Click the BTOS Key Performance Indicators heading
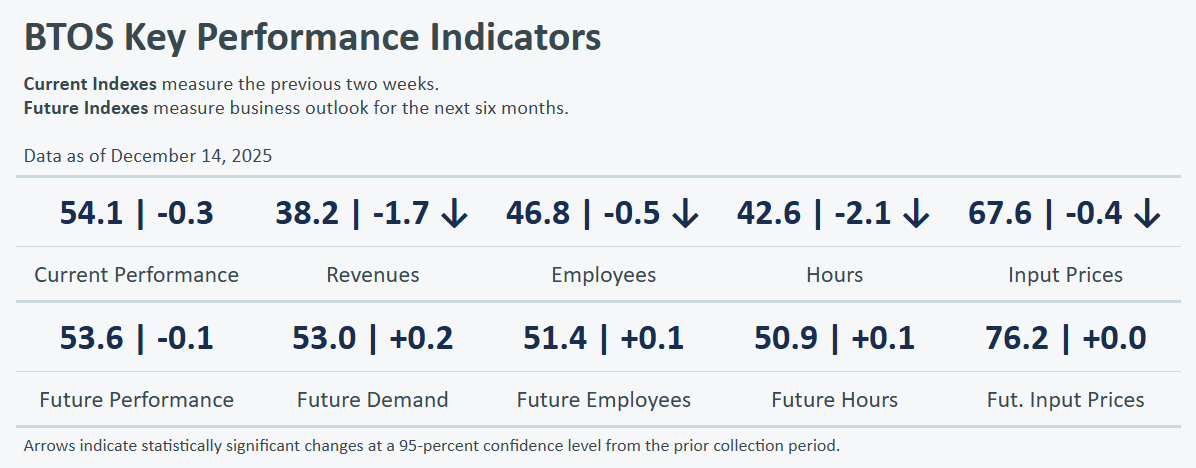This screenshot has width=1196, height=468. point(312,38)
